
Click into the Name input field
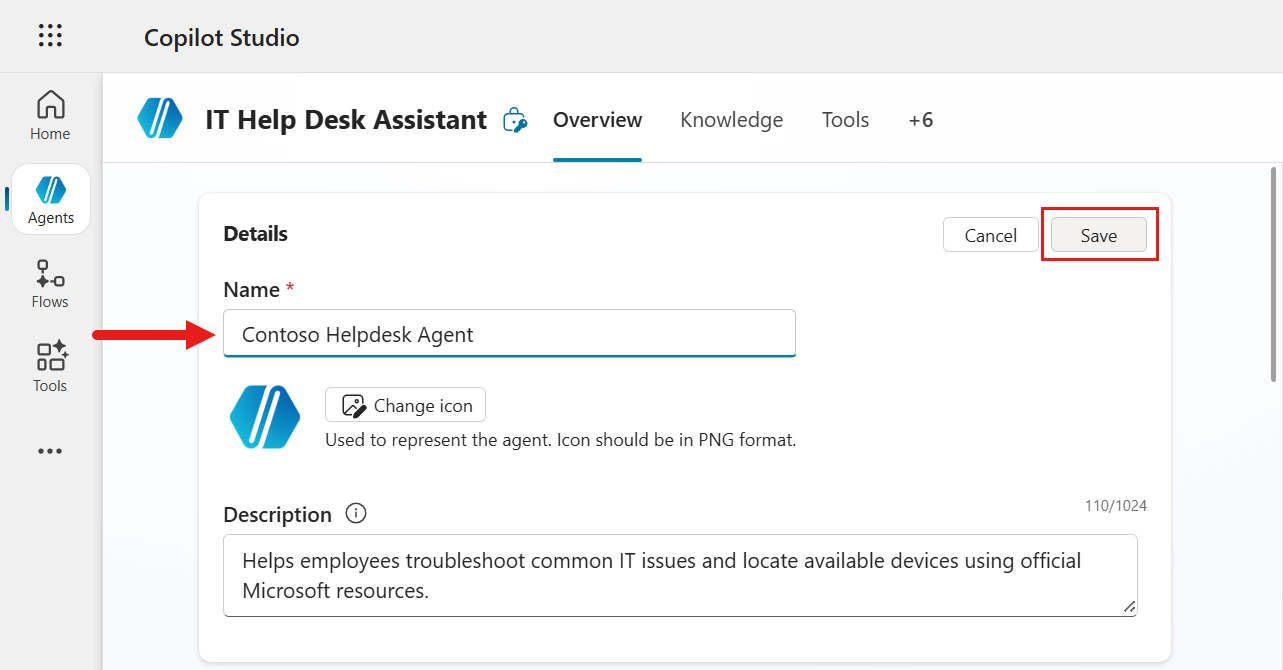(509, 334)
